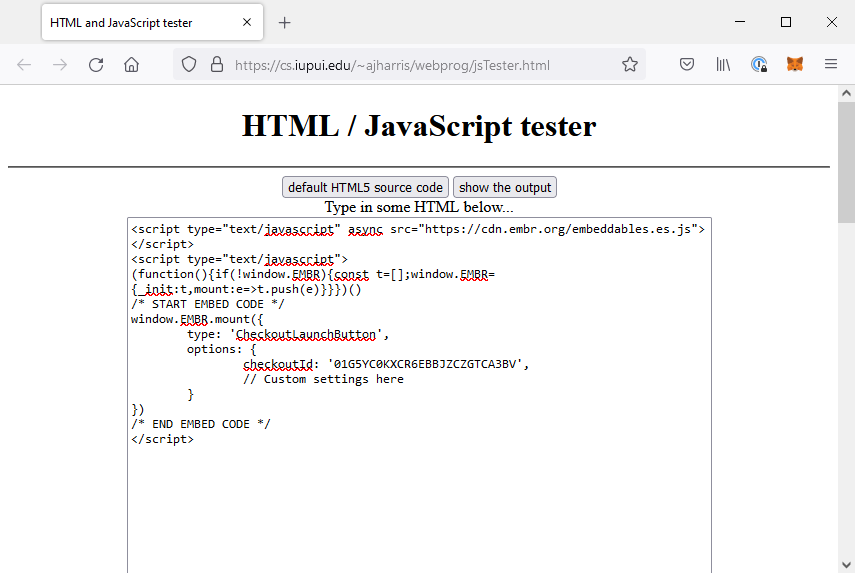
Task: Click inside the HTML code textarea
Action: (x=419, y=395)
